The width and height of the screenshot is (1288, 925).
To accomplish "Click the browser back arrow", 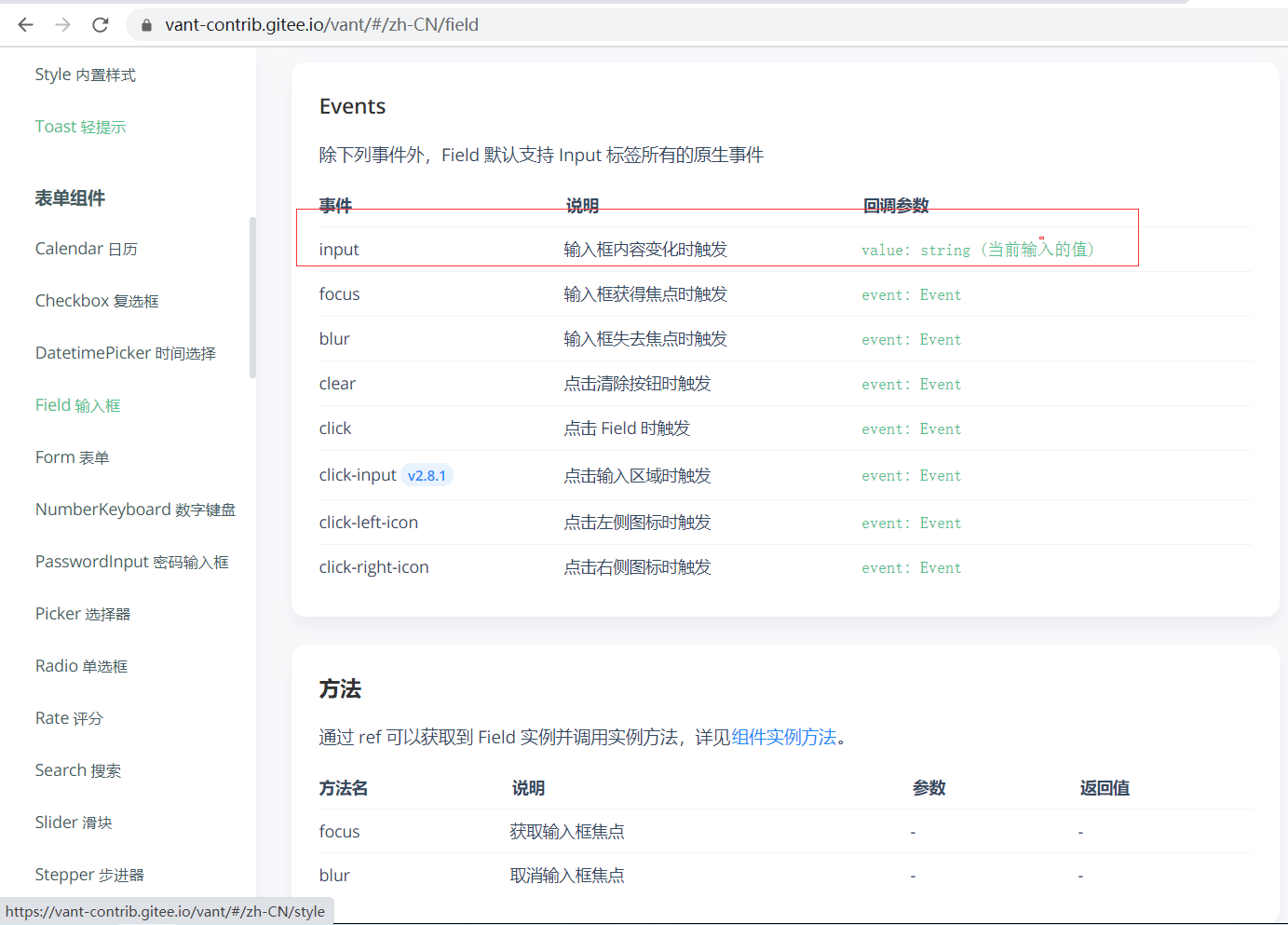I will (25, 25).
